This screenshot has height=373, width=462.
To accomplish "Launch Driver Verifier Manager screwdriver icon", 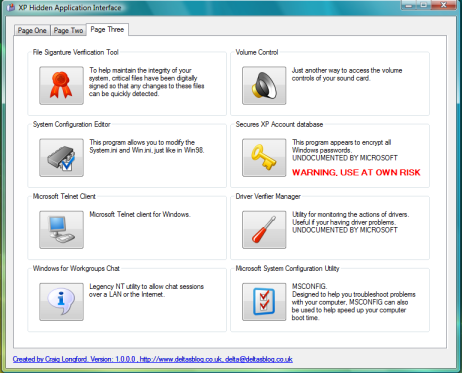I will pos(264,230).
